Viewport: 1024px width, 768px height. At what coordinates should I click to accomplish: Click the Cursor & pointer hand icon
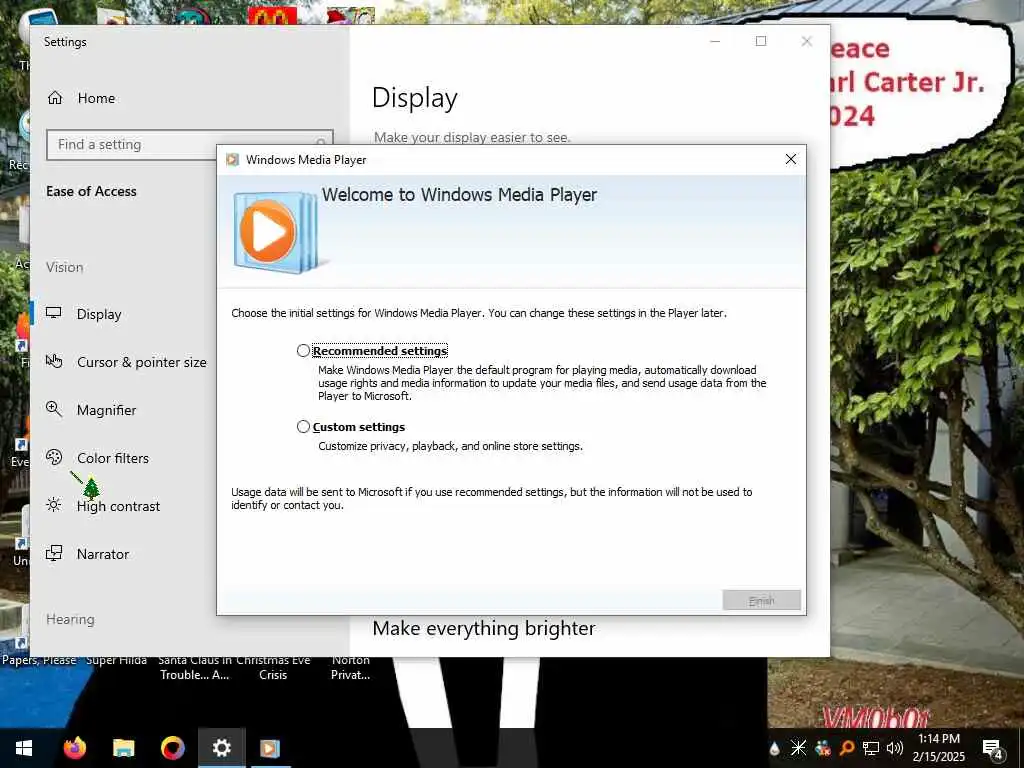coord(54,361)
